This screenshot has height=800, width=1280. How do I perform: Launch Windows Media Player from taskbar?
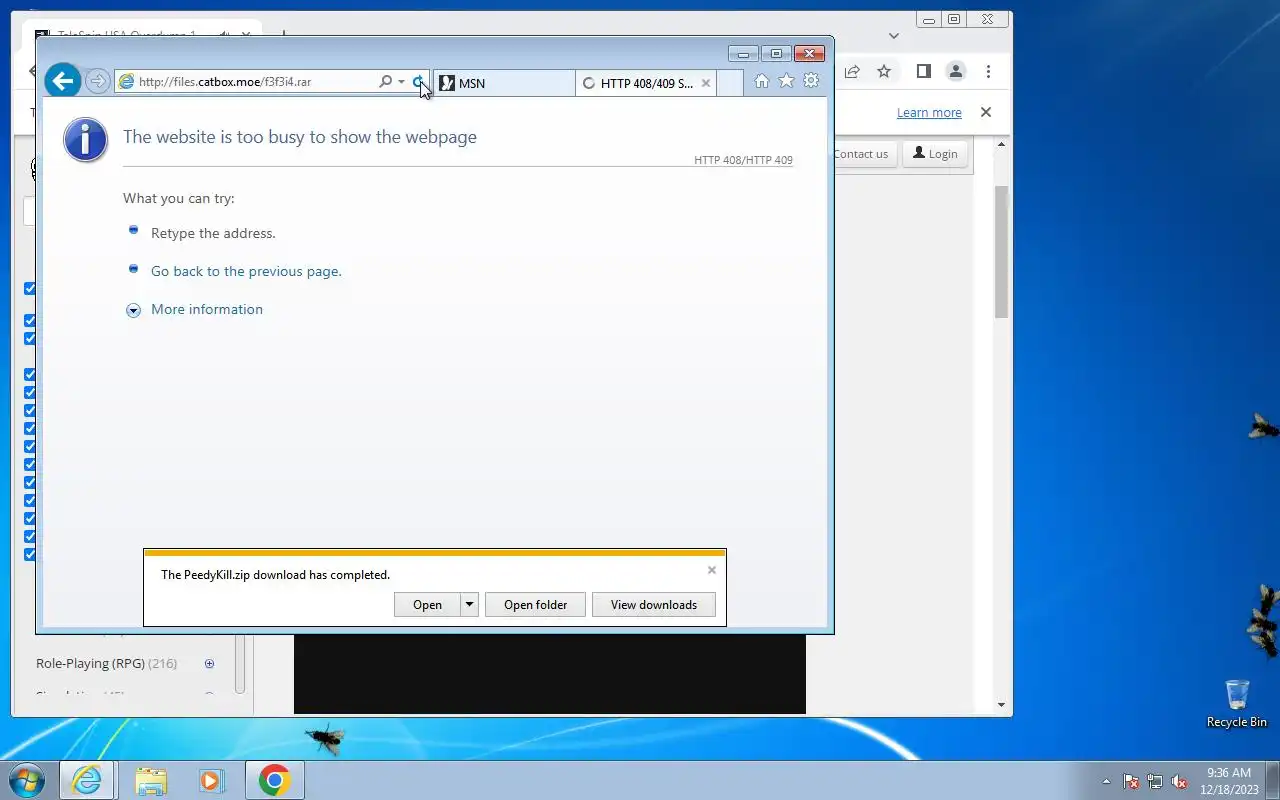211,780
